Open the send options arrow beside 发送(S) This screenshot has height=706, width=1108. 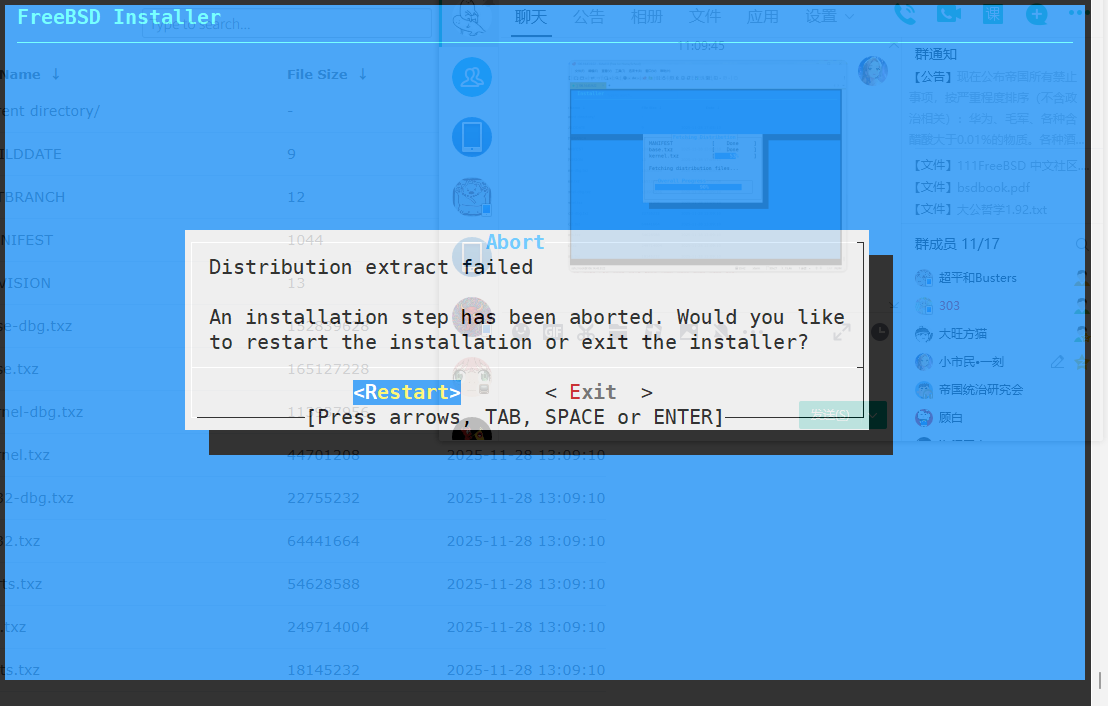pyautogui.click(x=875, y=414)
